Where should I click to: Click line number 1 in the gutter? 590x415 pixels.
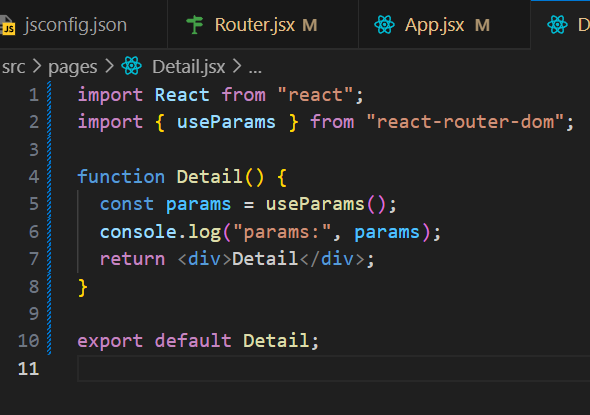[34, 95]
